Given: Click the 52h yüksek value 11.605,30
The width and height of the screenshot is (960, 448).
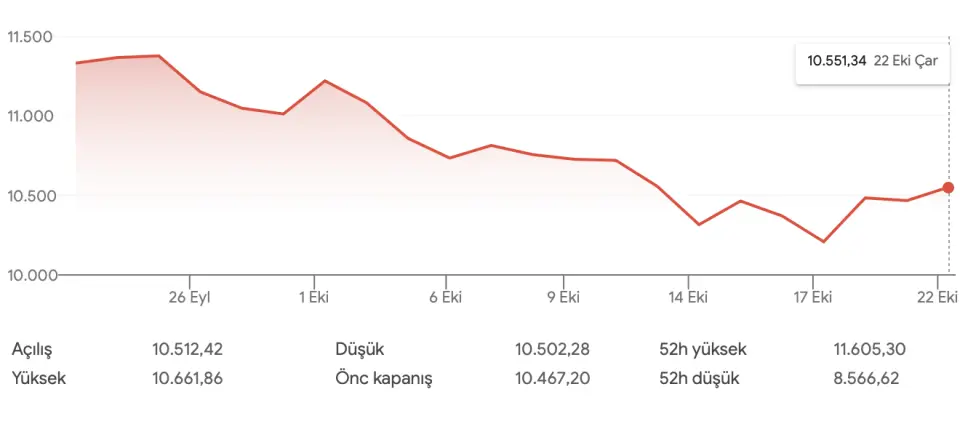Looking at the screenshot, I should [x=868, y=349].
